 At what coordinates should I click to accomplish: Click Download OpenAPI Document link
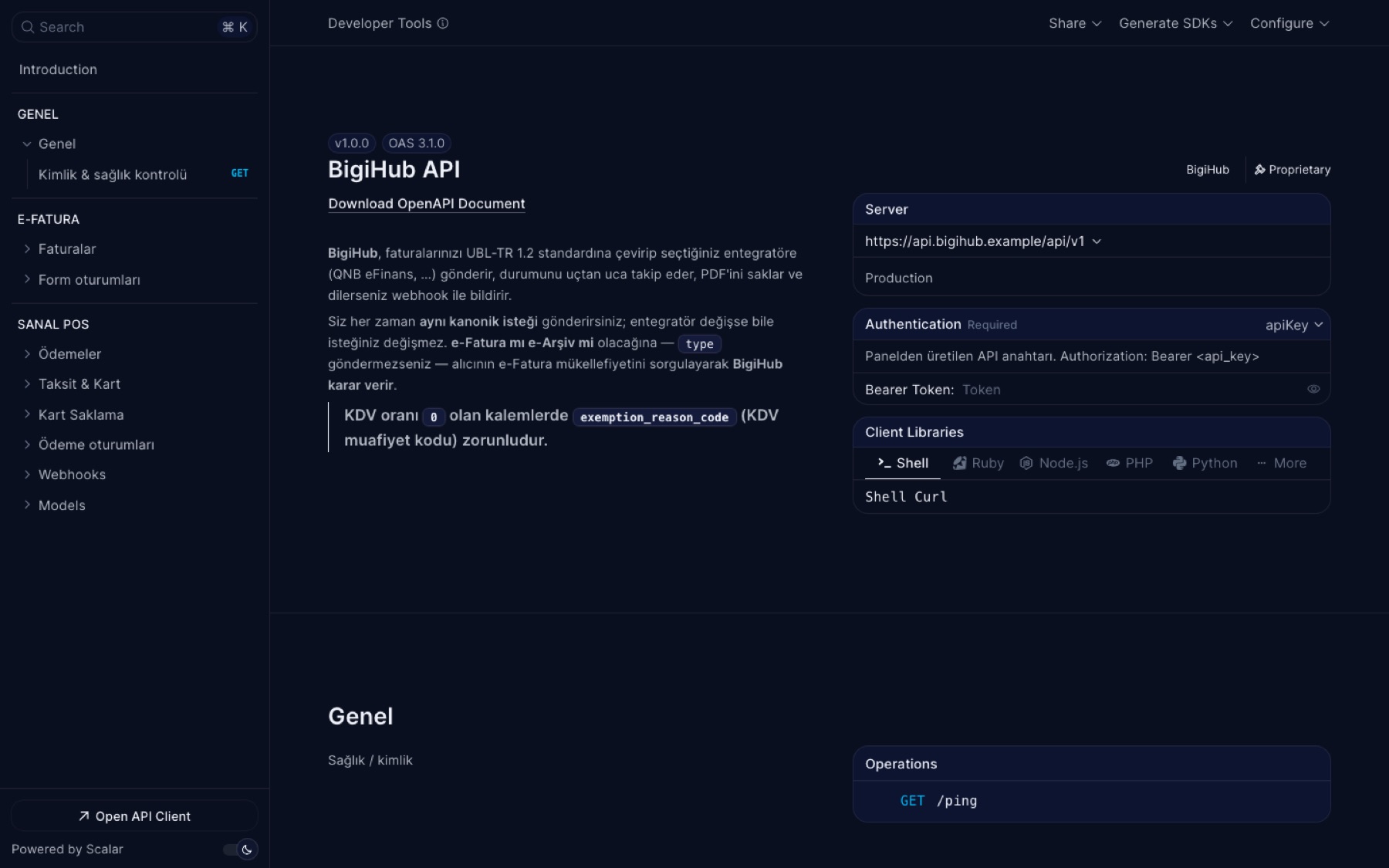(427, 204)
